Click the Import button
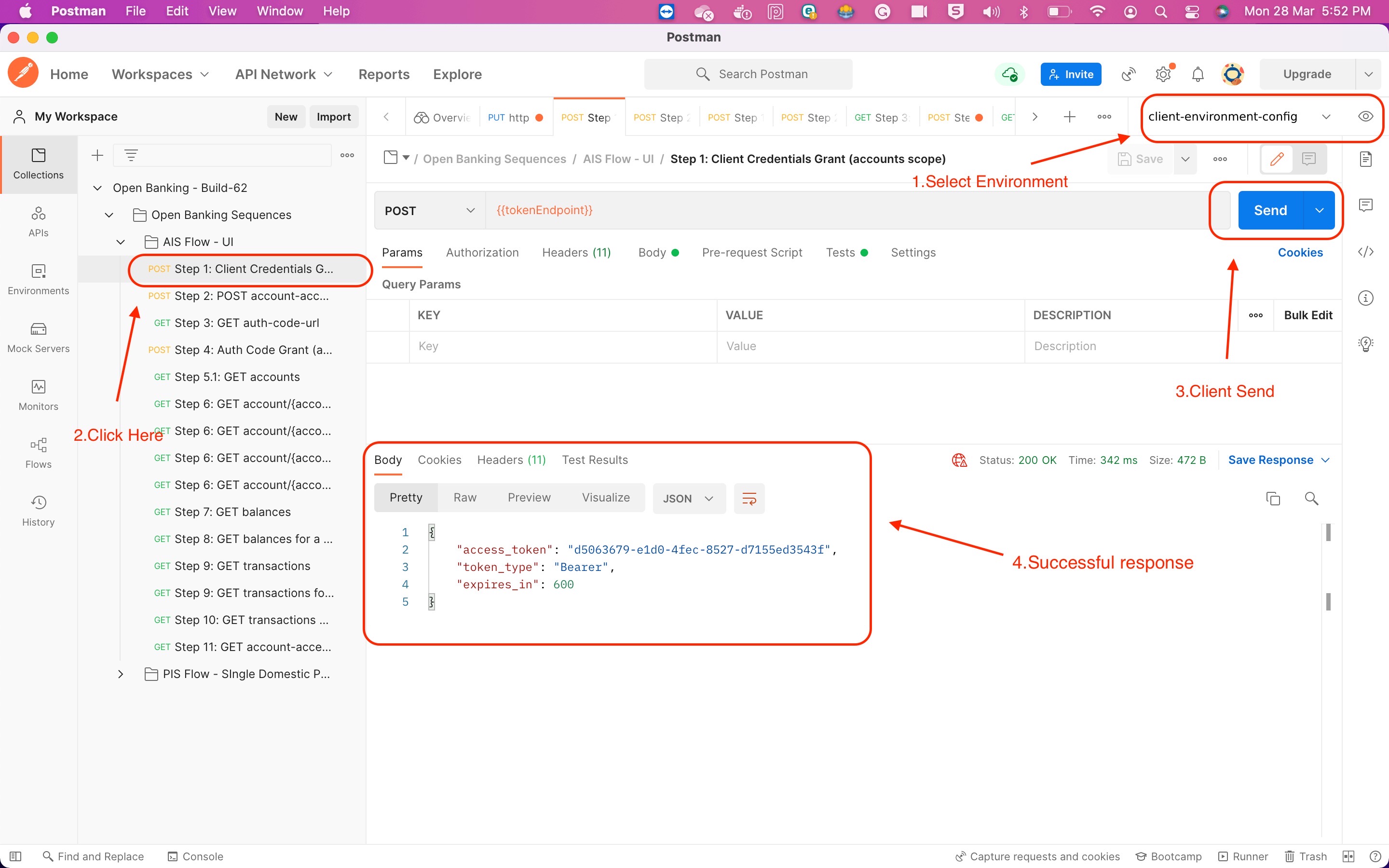This screenshot has height=868, width=1389. (333, 117)
